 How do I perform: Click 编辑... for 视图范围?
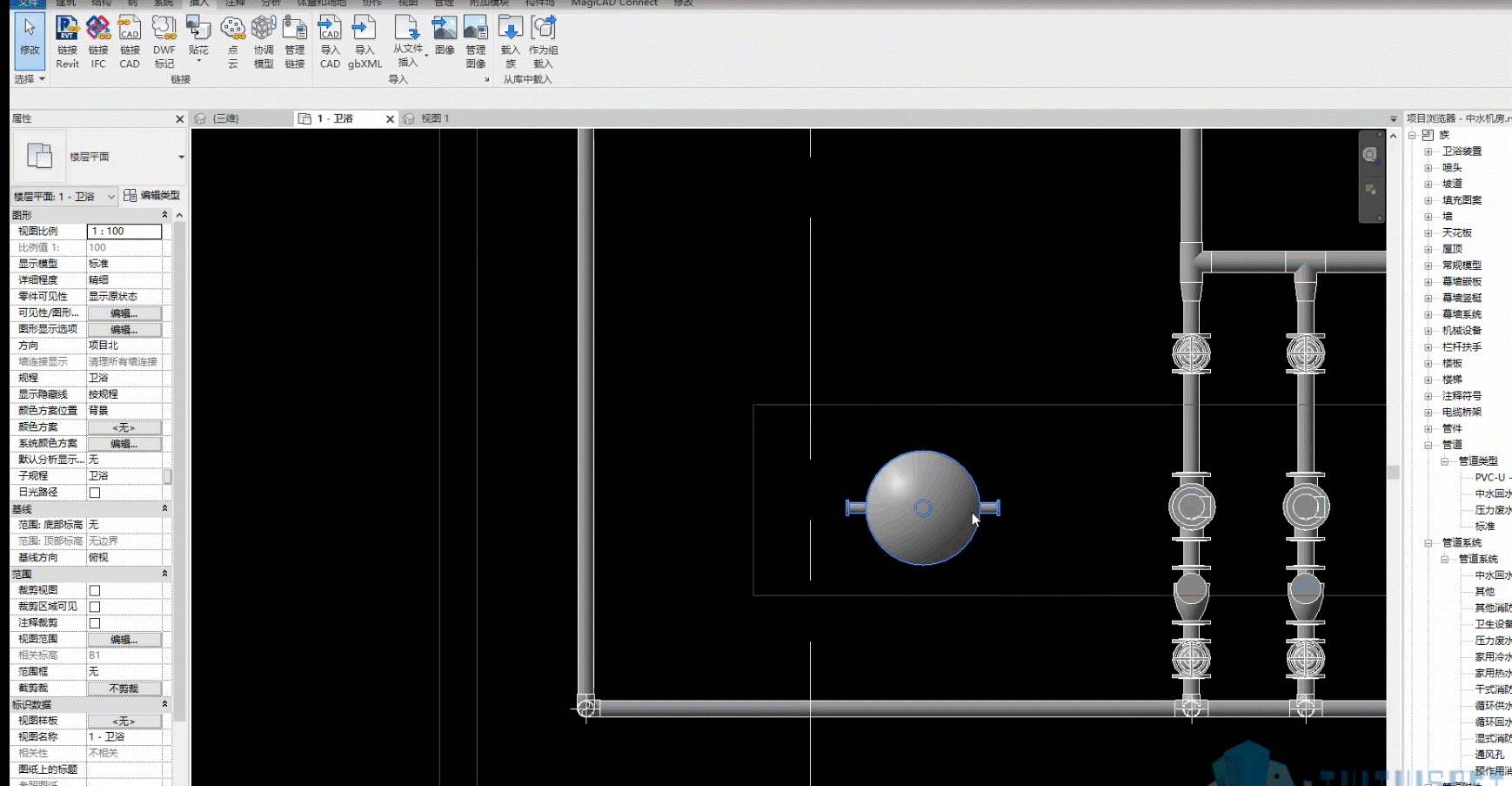[x=124, y=640]
